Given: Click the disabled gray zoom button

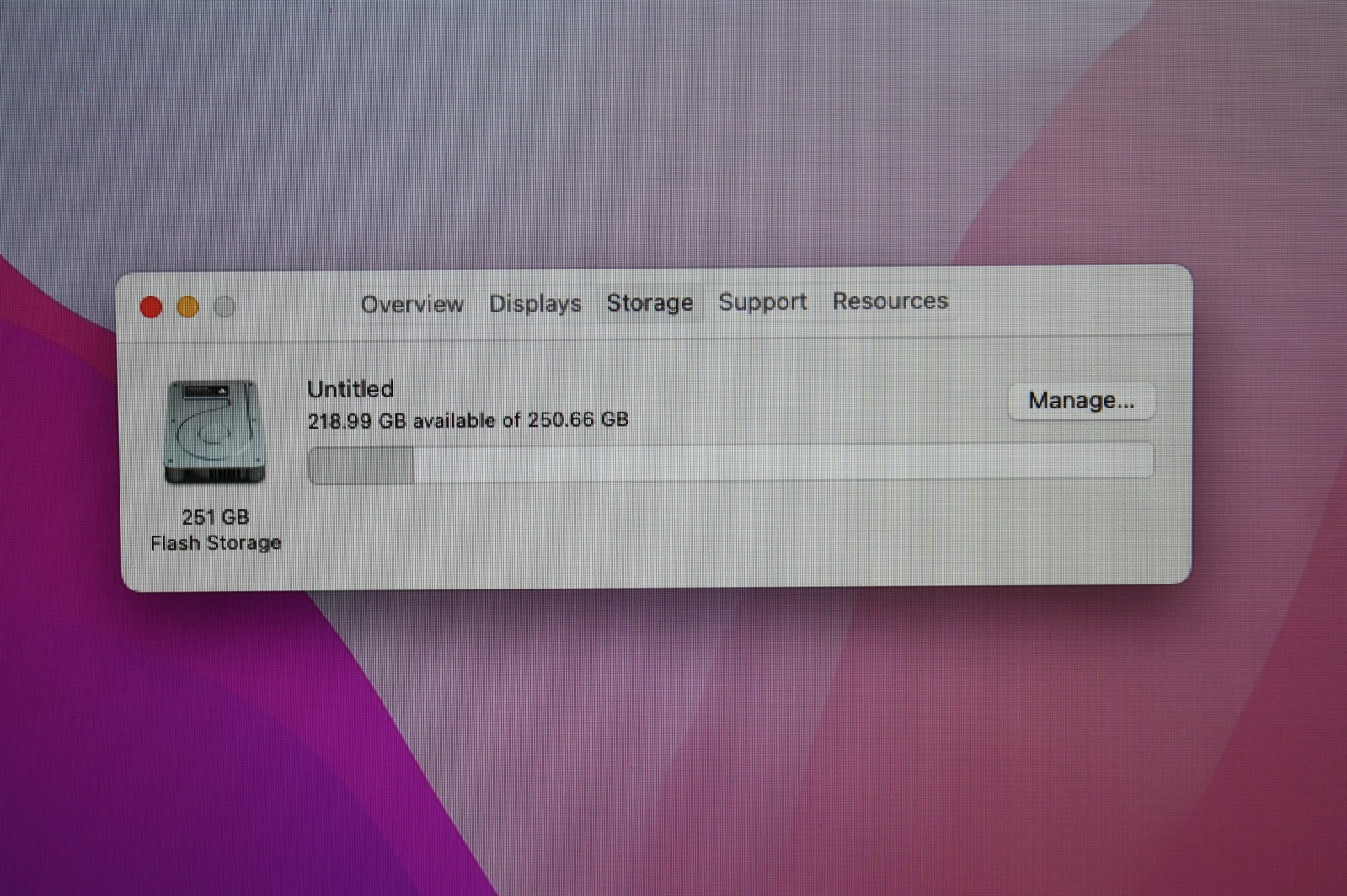Looking at the screenshot, I should click(x=225, y=307).
